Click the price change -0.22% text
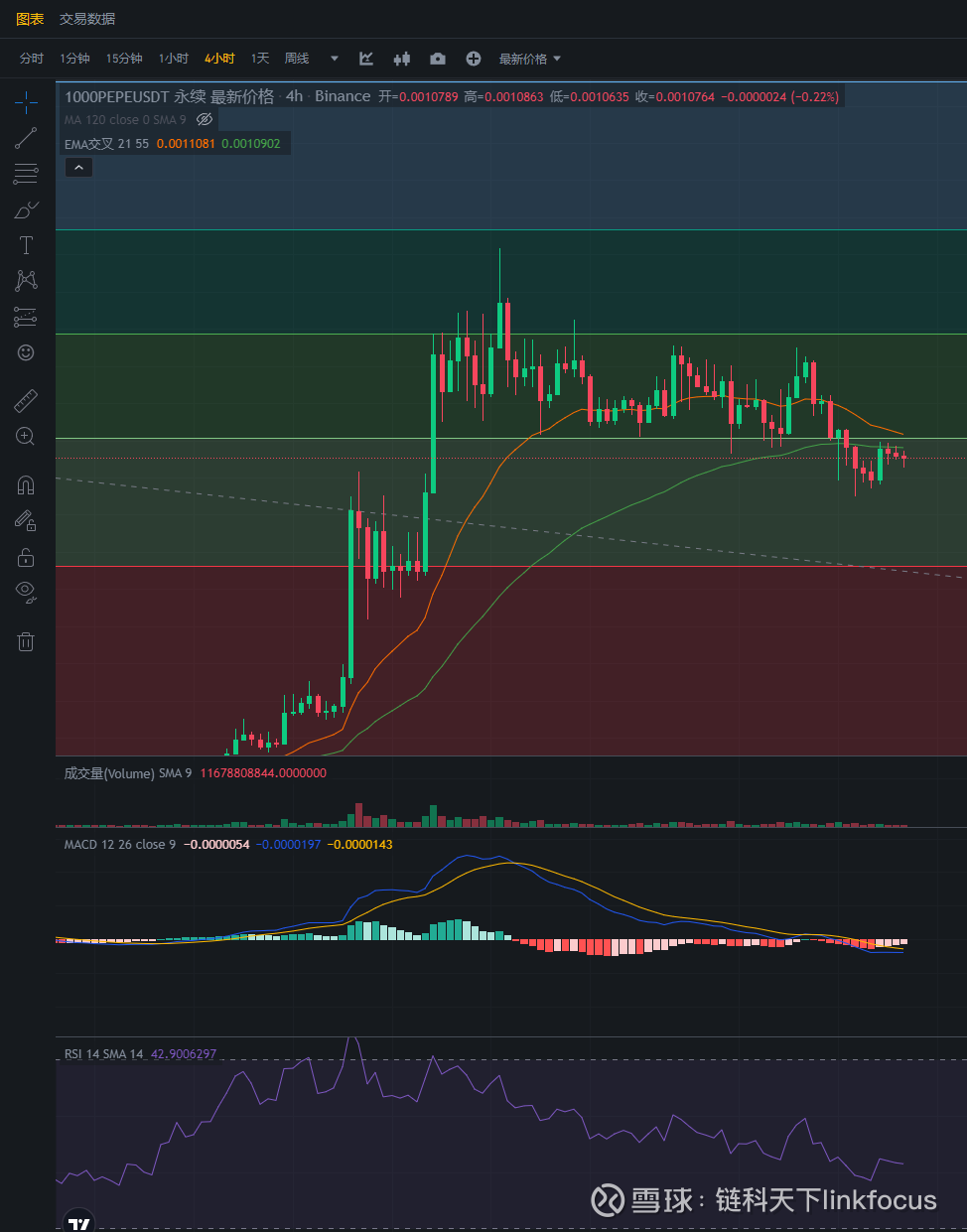Screen dimensions: 967x1232 pos(815,97)
